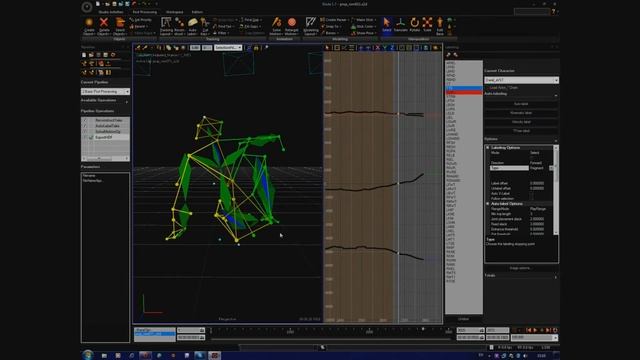Click the Velocity label button

pos(521,122)
